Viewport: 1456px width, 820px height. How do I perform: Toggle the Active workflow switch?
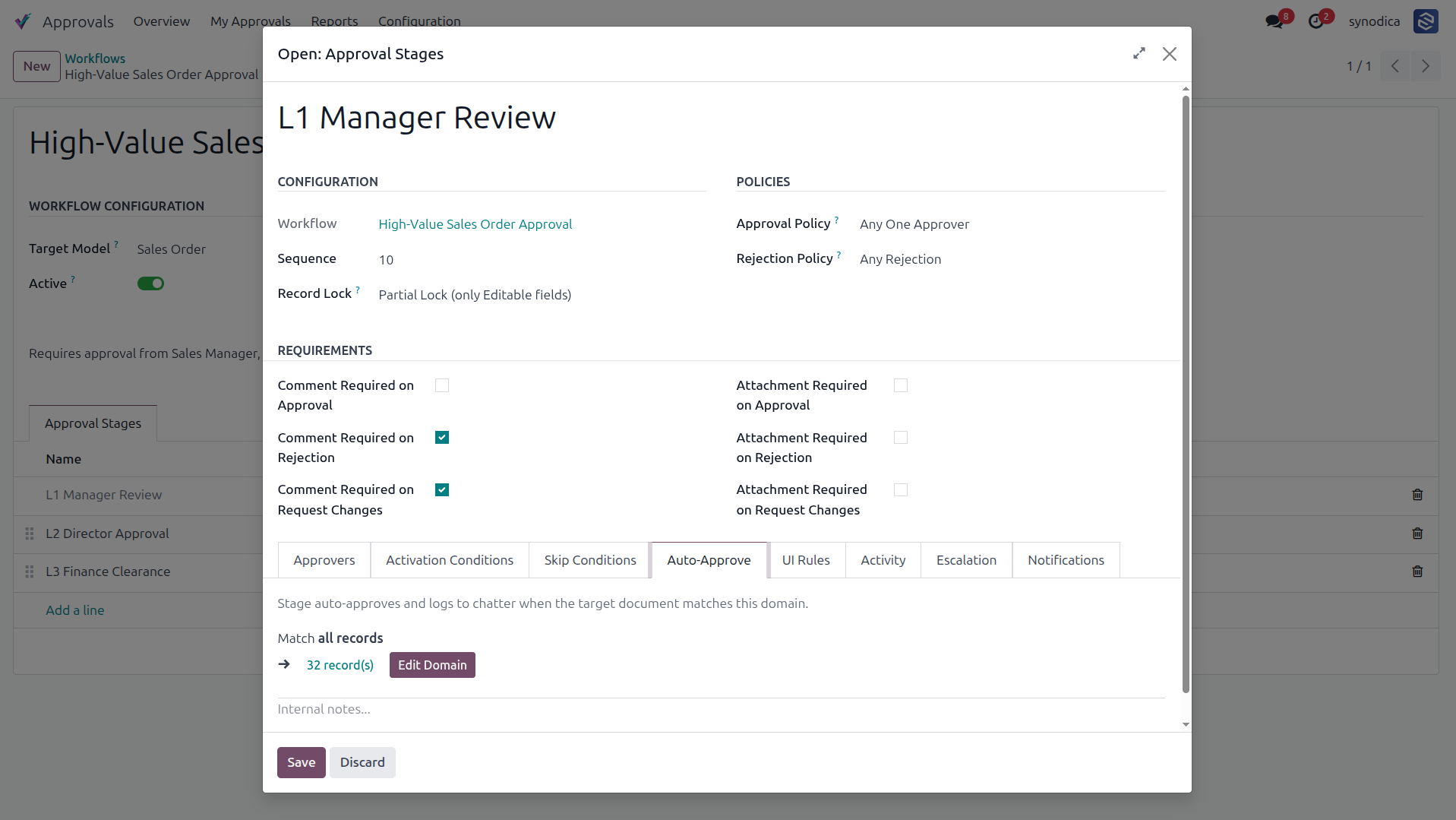point(150,283)
